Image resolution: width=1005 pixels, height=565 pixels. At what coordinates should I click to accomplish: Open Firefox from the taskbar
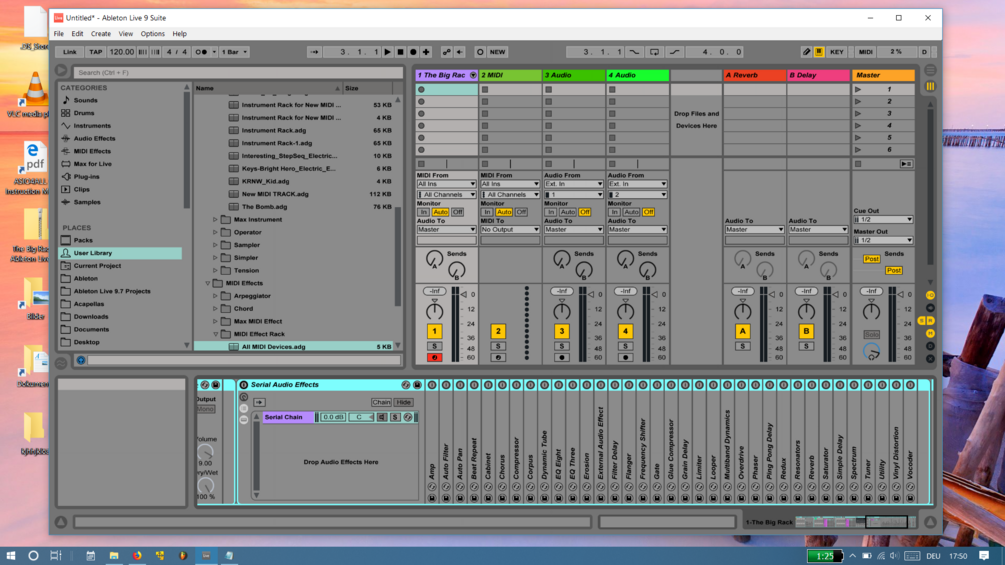pyautogui.click(x=137, y=555)
